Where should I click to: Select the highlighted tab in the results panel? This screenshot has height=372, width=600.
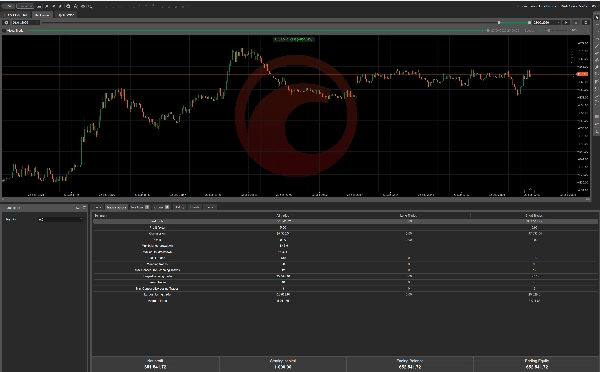click(116, 207)
